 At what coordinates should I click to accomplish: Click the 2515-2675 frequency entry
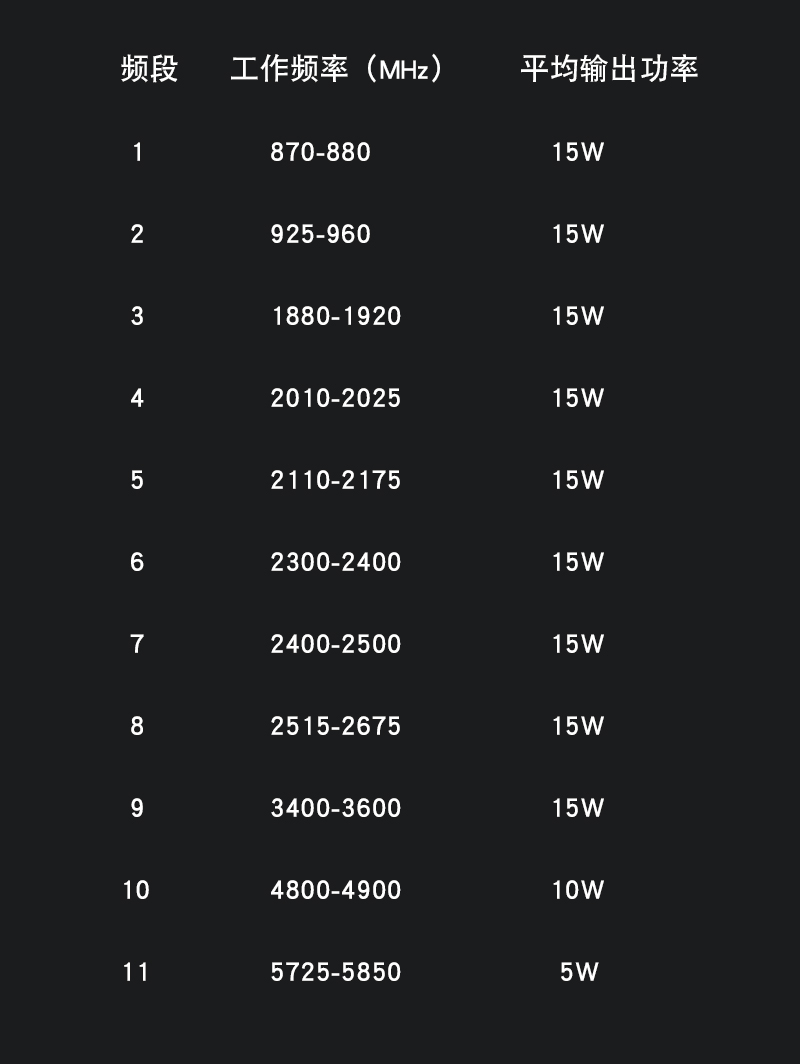click(336, 726)
